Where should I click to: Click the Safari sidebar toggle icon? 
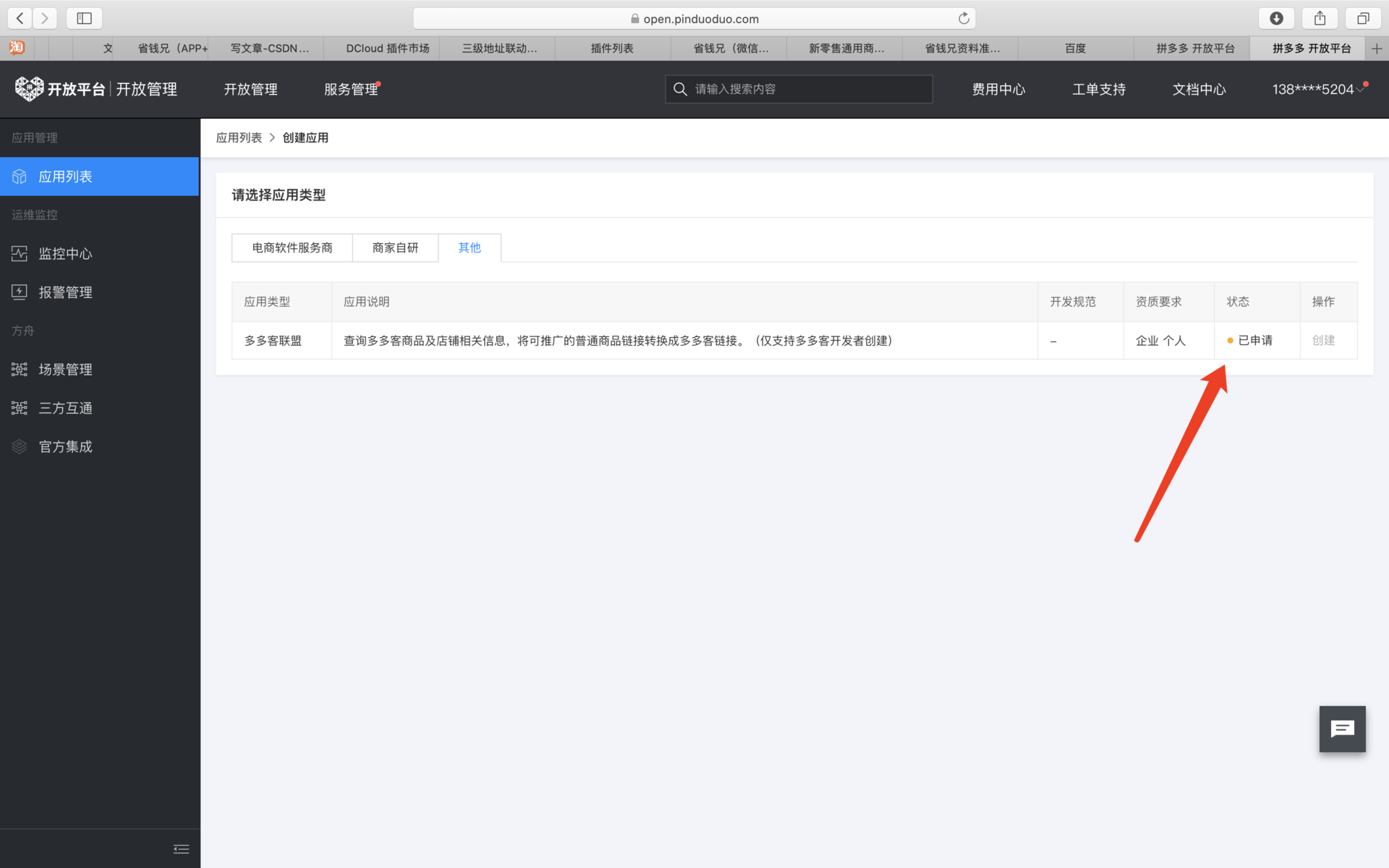coord(84,18)
